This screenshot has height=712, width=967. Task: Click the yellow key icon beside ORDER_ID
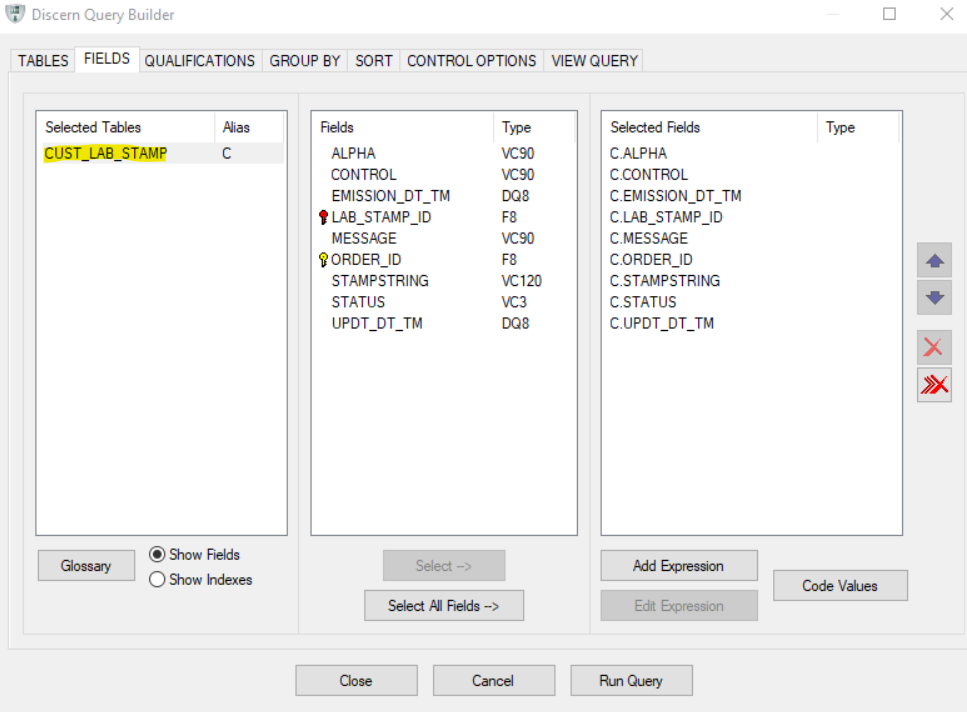click(323, 260)
